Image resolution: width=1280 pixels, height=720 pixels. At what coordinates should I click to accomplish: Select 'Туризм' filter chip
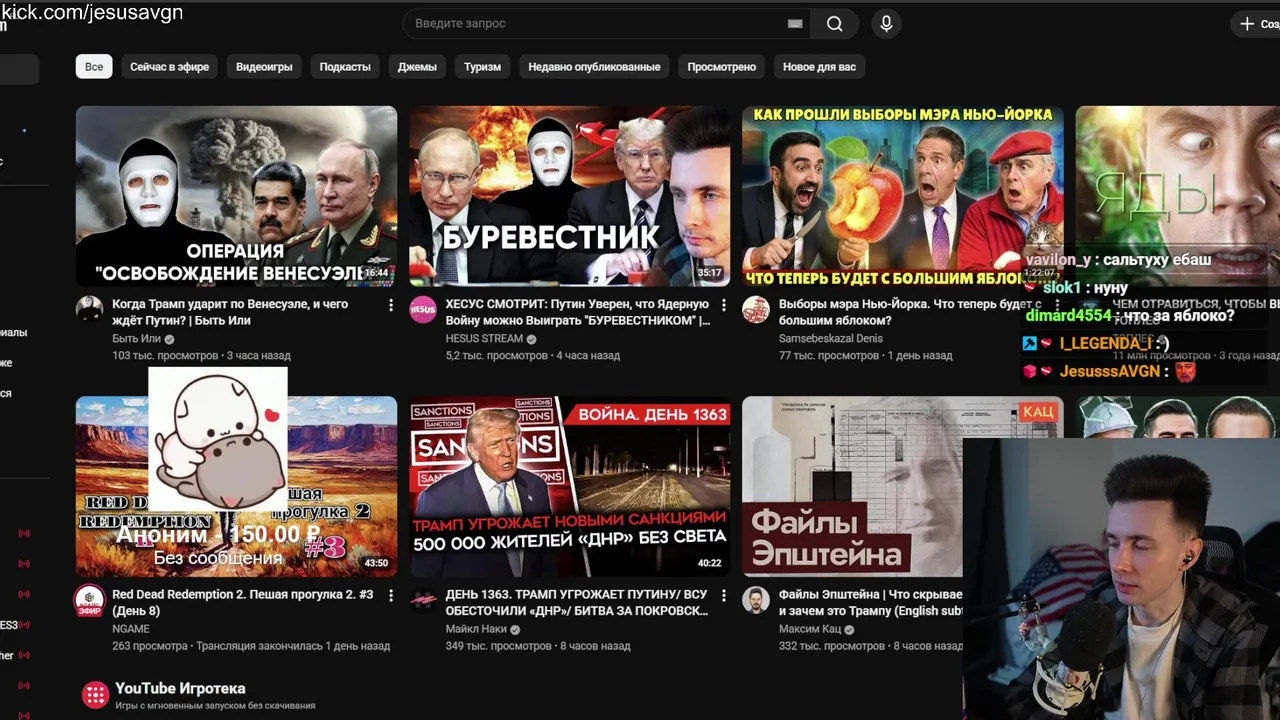[x=482, y=67]
